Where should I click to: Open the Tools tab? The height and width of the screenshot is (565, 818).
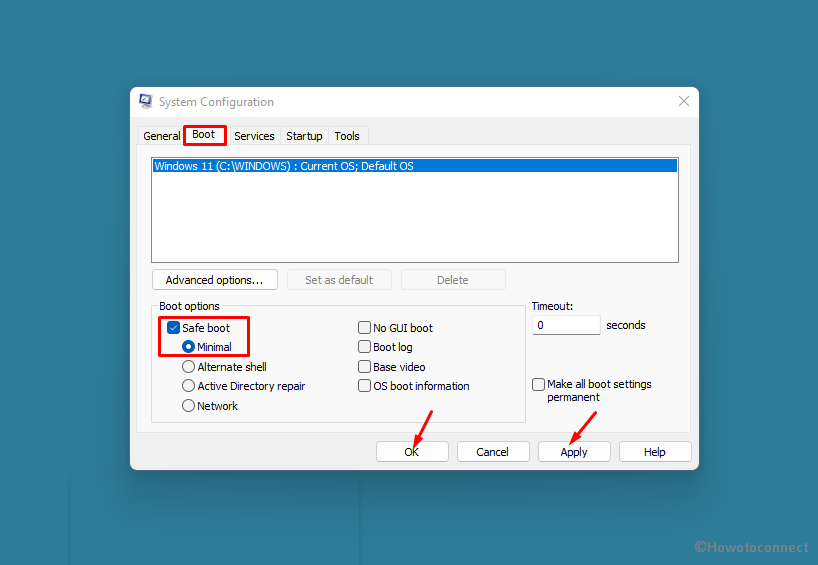pos(347,136)
